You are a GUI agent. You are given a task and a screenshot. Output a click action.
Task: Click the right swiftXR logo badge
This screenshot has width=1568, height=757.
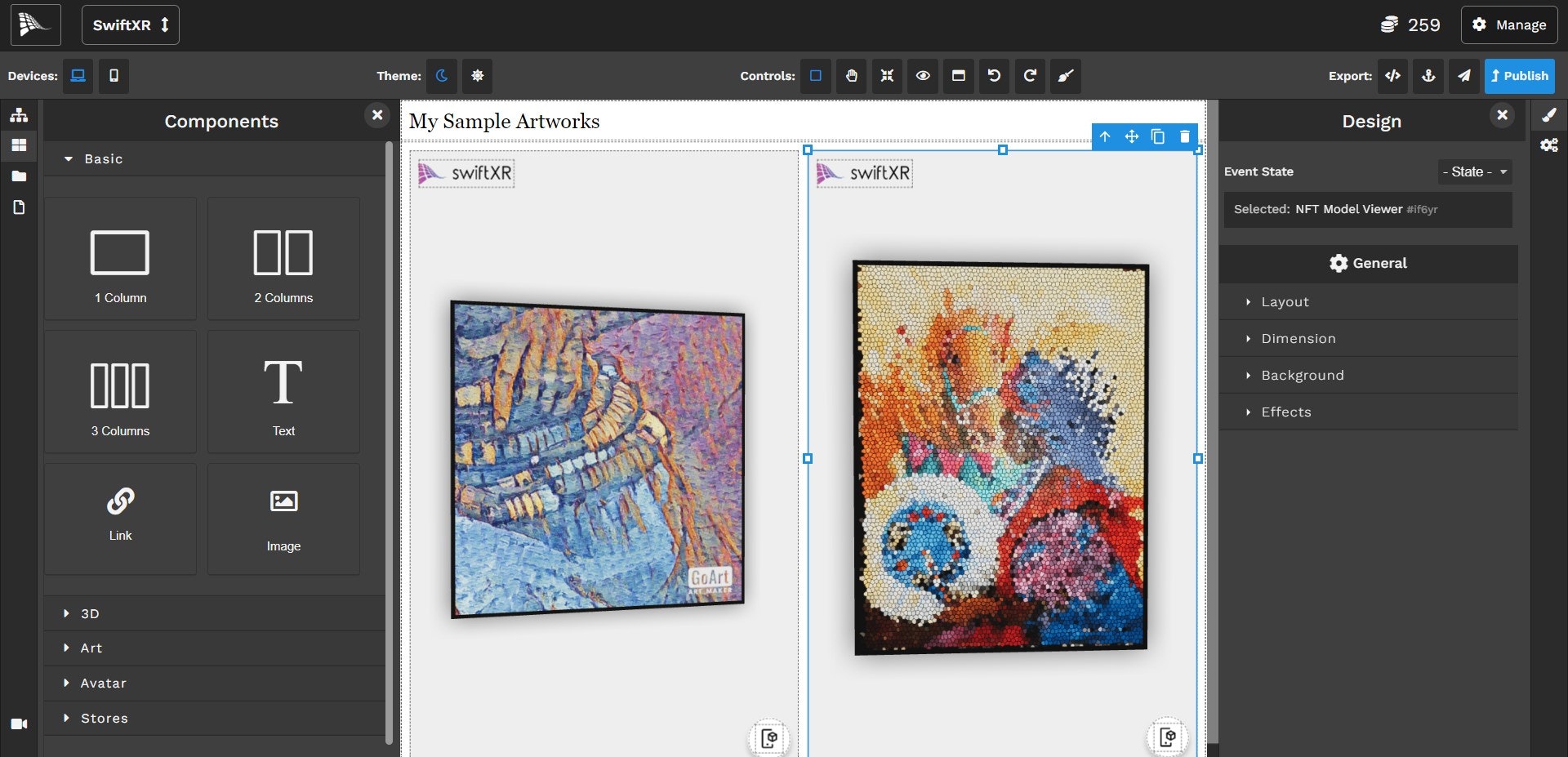(865, 173)
